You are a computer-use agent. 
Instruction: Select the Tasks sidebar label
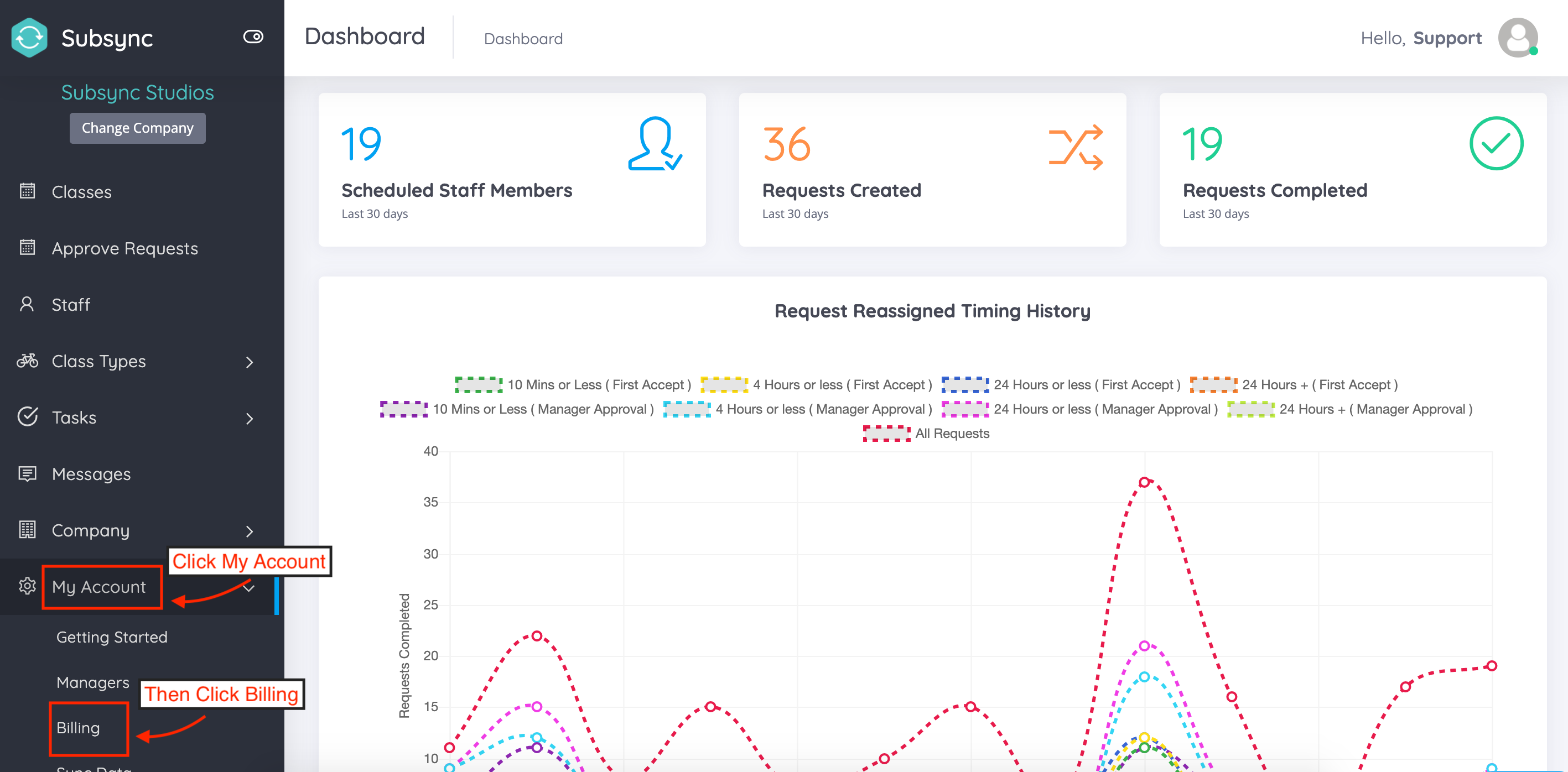pos(74,418)
